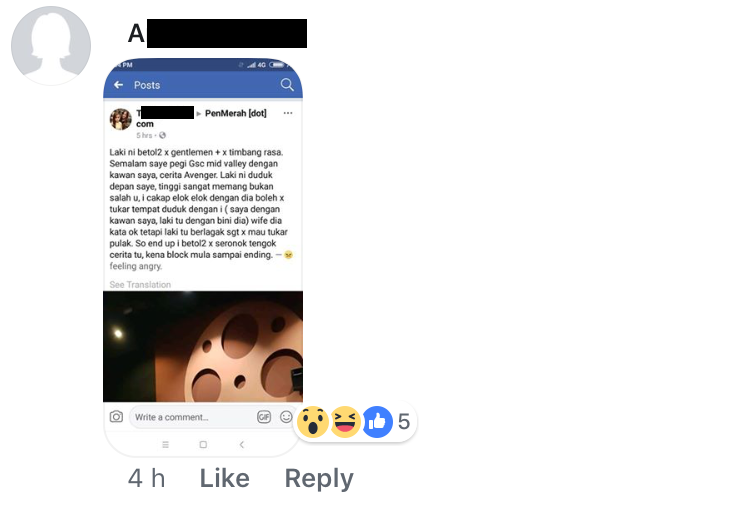The height and width of the screenshot is (508, 737).
Task: Tap the back arrow beside Posts
Action: click(x=118, y=85)
